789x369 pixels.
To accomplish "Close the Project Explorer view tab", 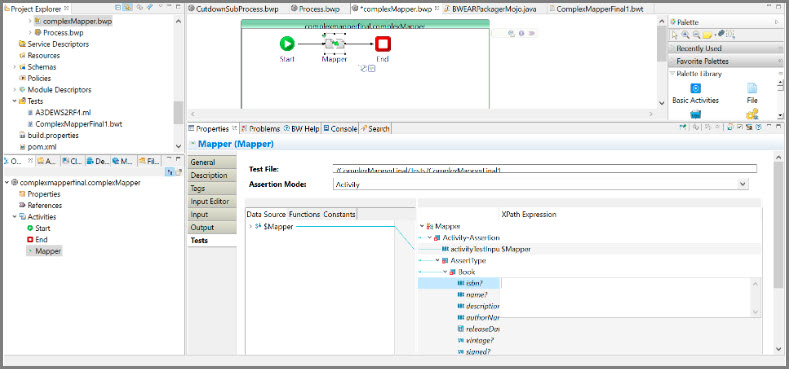I will 67,9.
